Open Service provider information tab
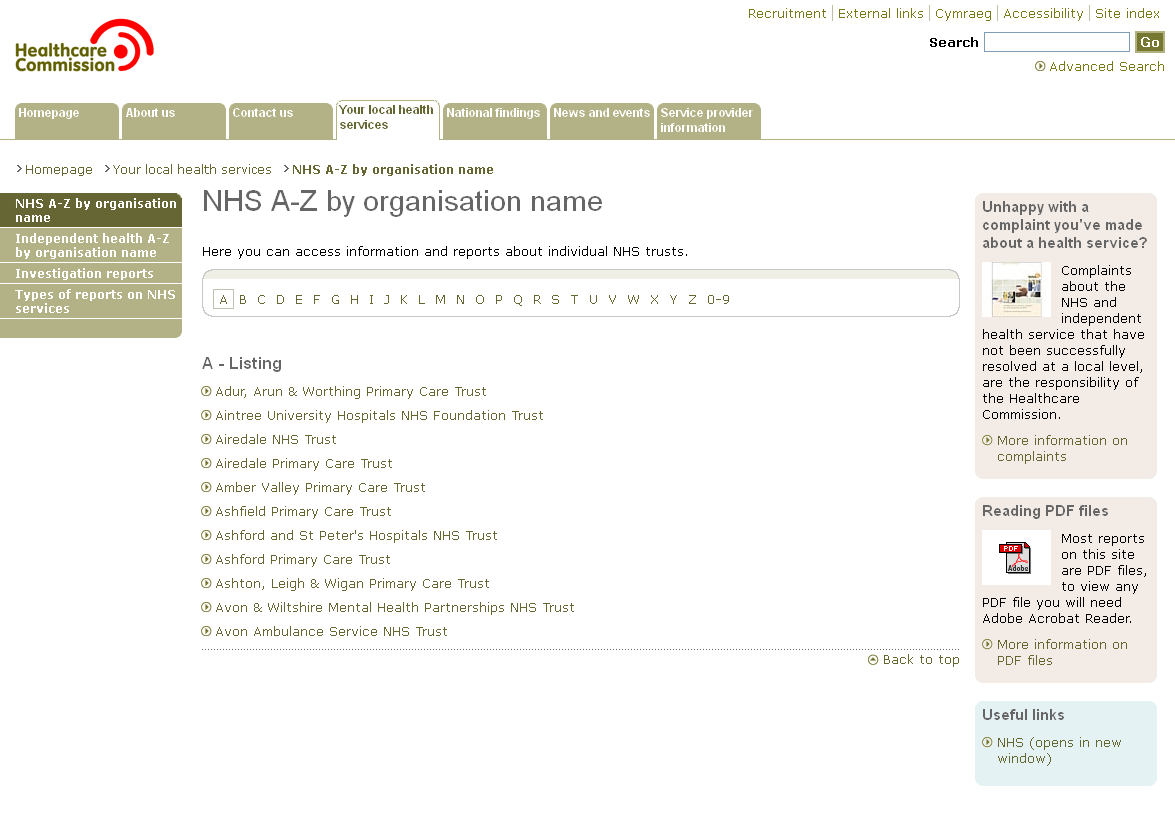This screenshot has height=816, width=1175. 708,120
